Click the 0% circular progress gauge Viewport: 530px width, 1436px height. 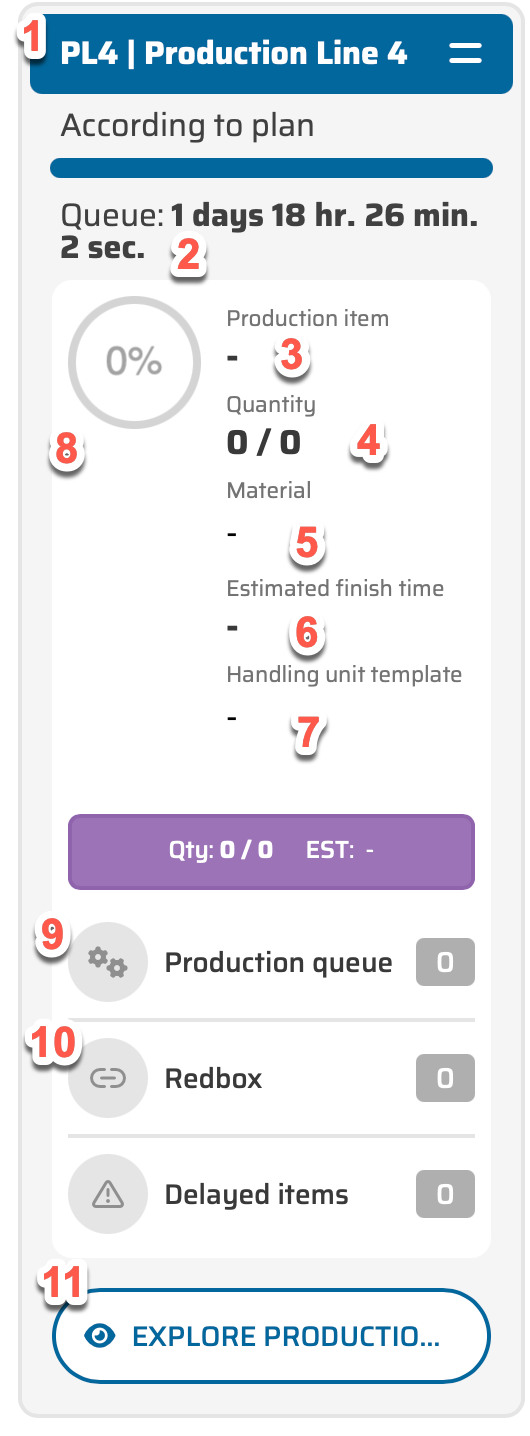(134, 362)
